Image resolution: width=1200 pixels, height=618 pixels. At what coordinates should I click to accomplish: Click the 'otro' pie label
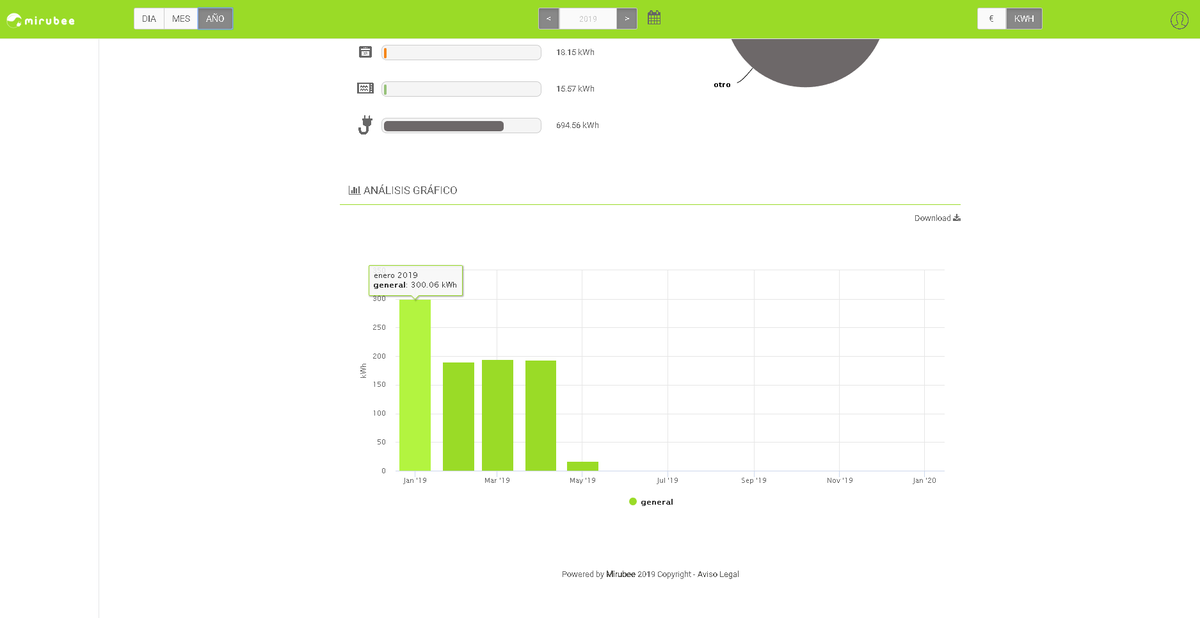pos(722,85)
